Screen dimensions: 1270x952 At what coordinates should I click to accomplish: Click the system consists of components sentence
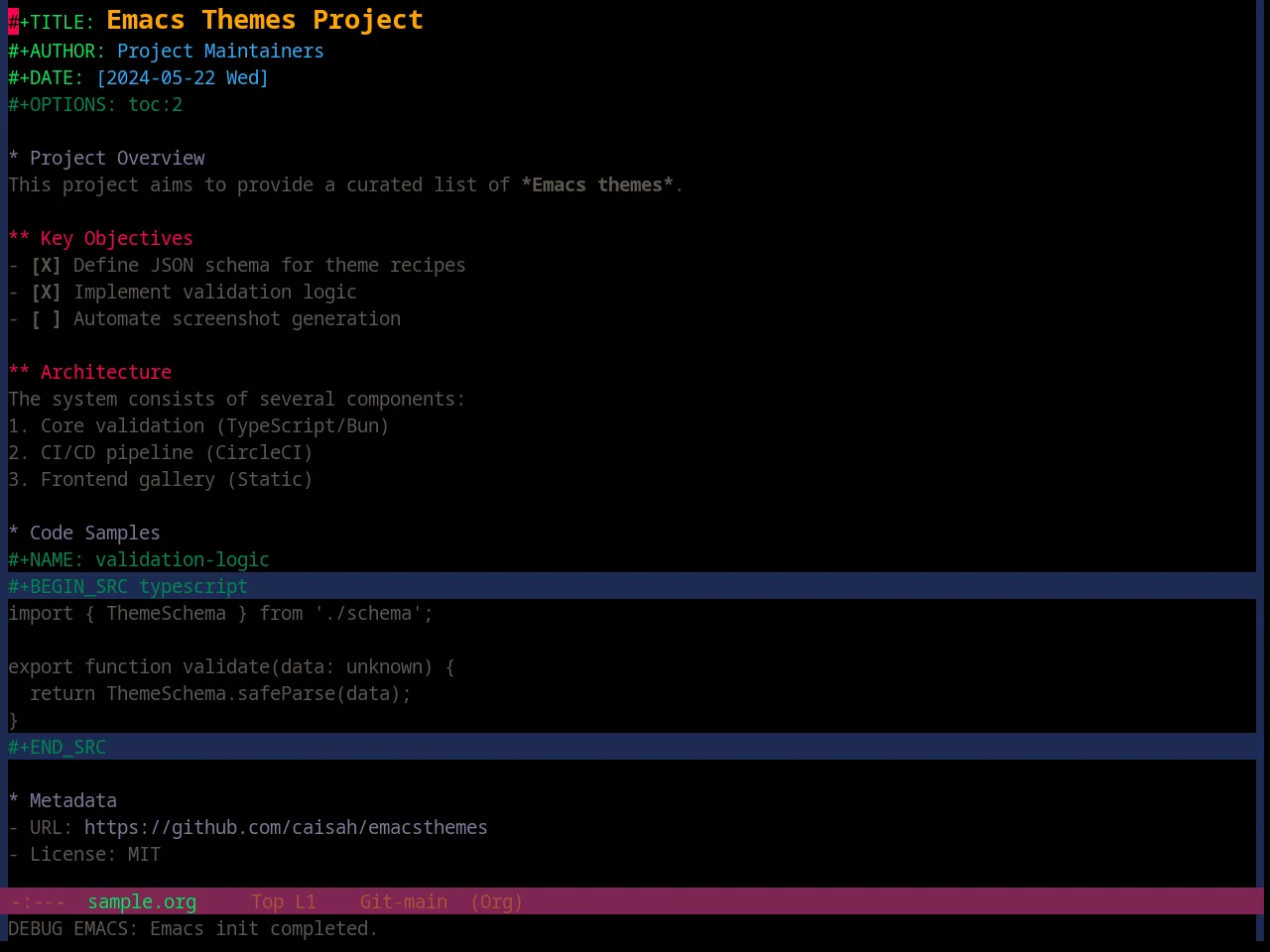click(236, 399)
